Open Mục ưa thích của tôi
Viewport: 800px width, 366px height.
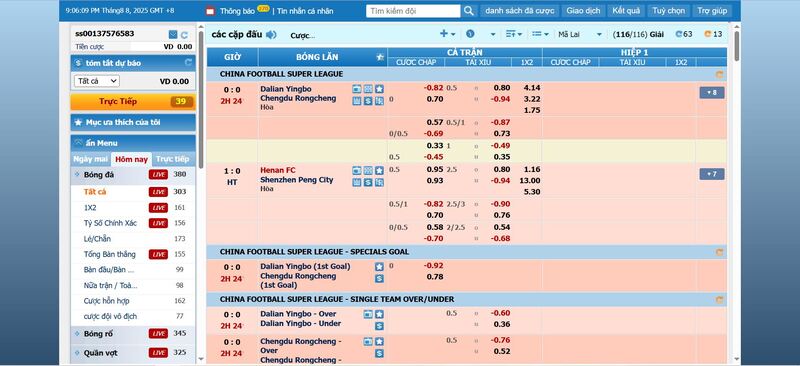pos(133,123)
